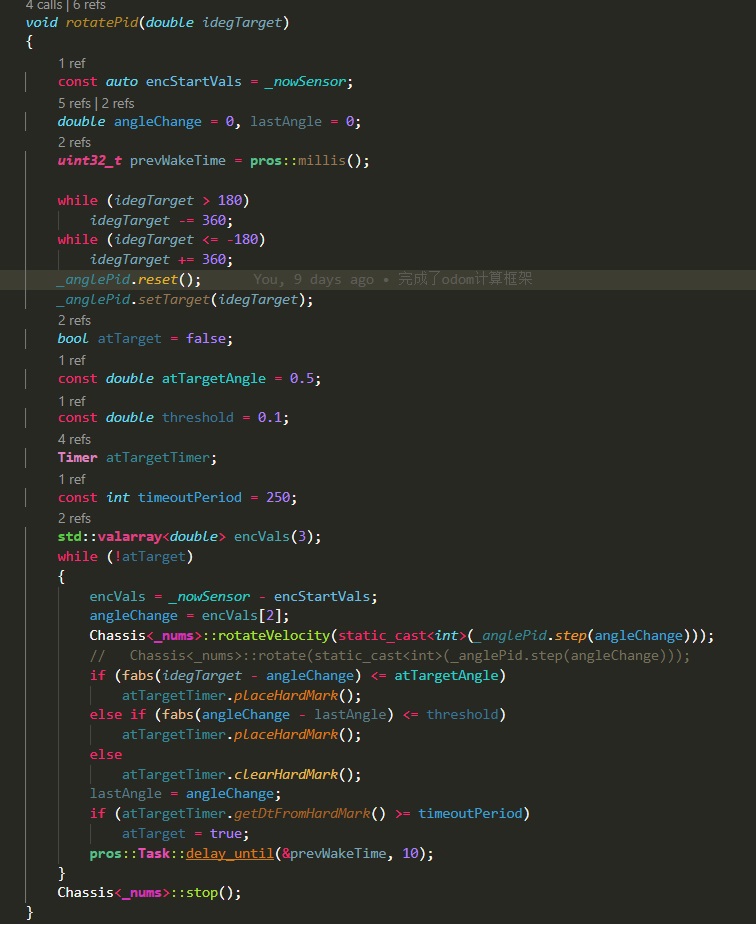Click placeHardMark under the first if
The width and height of the screenshot is (756, 925).
[285, 696]
